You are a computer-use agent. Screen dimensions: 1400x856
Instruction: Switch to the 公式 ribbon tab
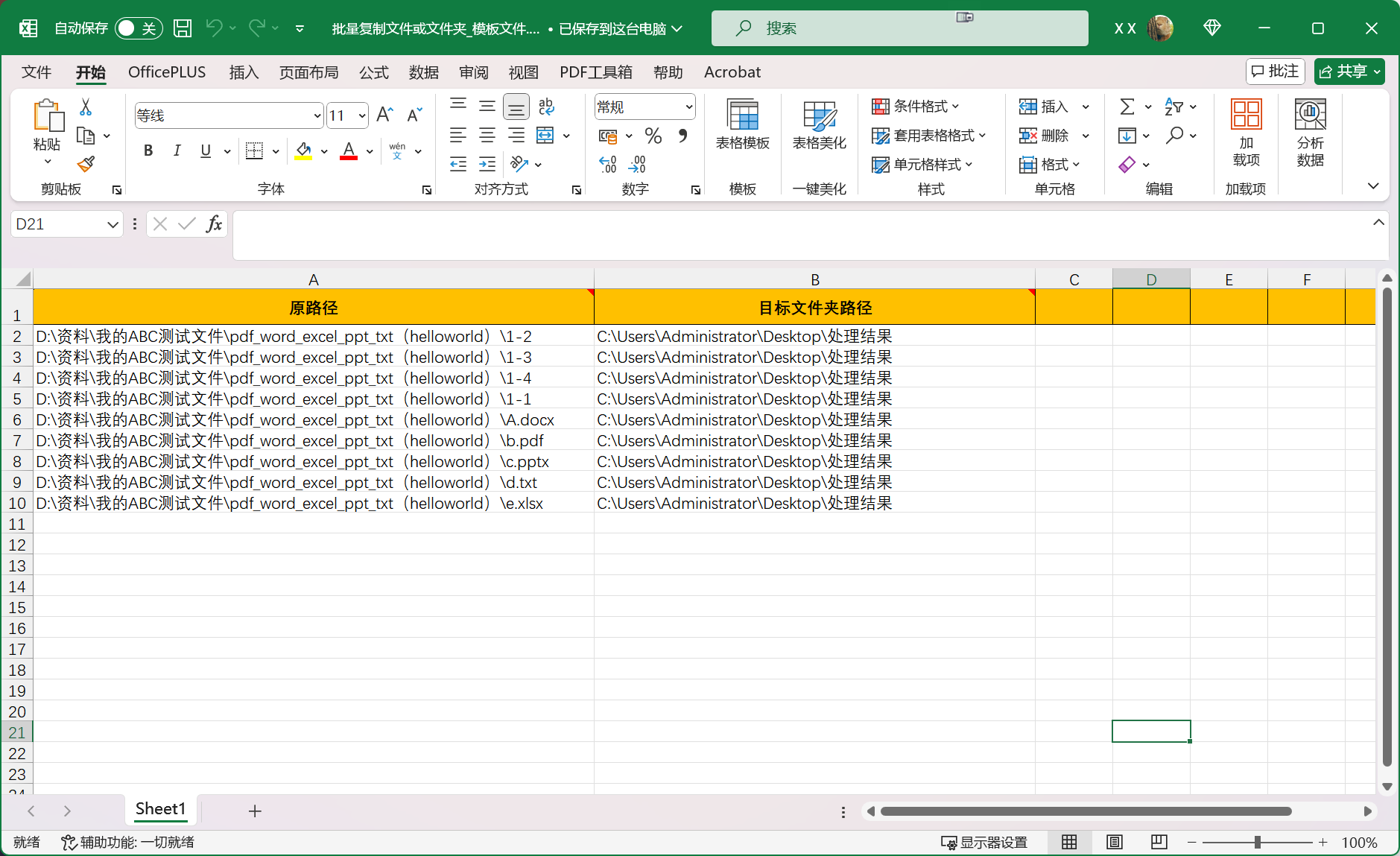(374, 72)
